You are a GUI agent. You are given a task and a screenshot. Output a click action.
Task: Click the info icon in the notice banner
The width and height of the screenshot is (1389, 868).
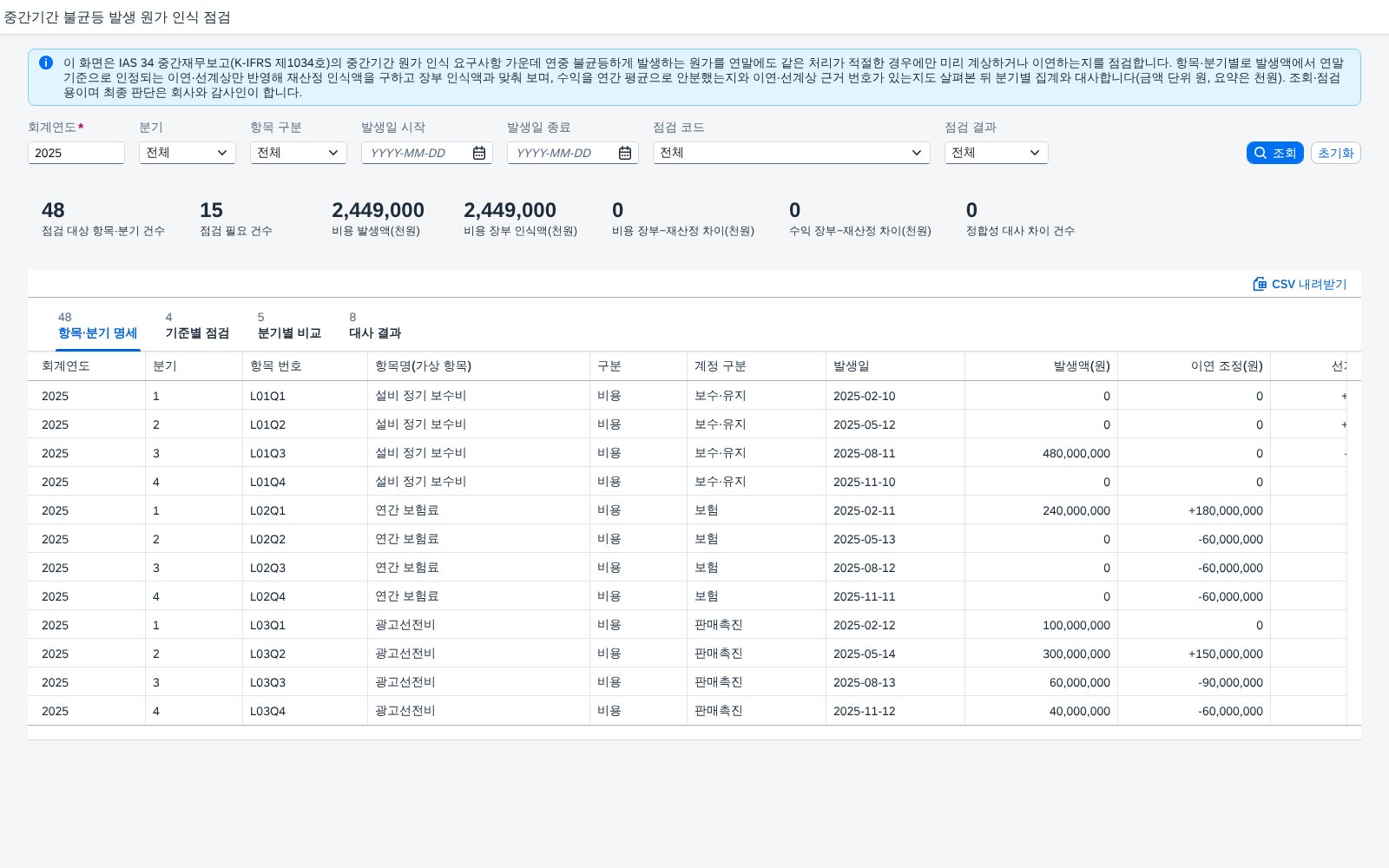[x=46, y=62]
